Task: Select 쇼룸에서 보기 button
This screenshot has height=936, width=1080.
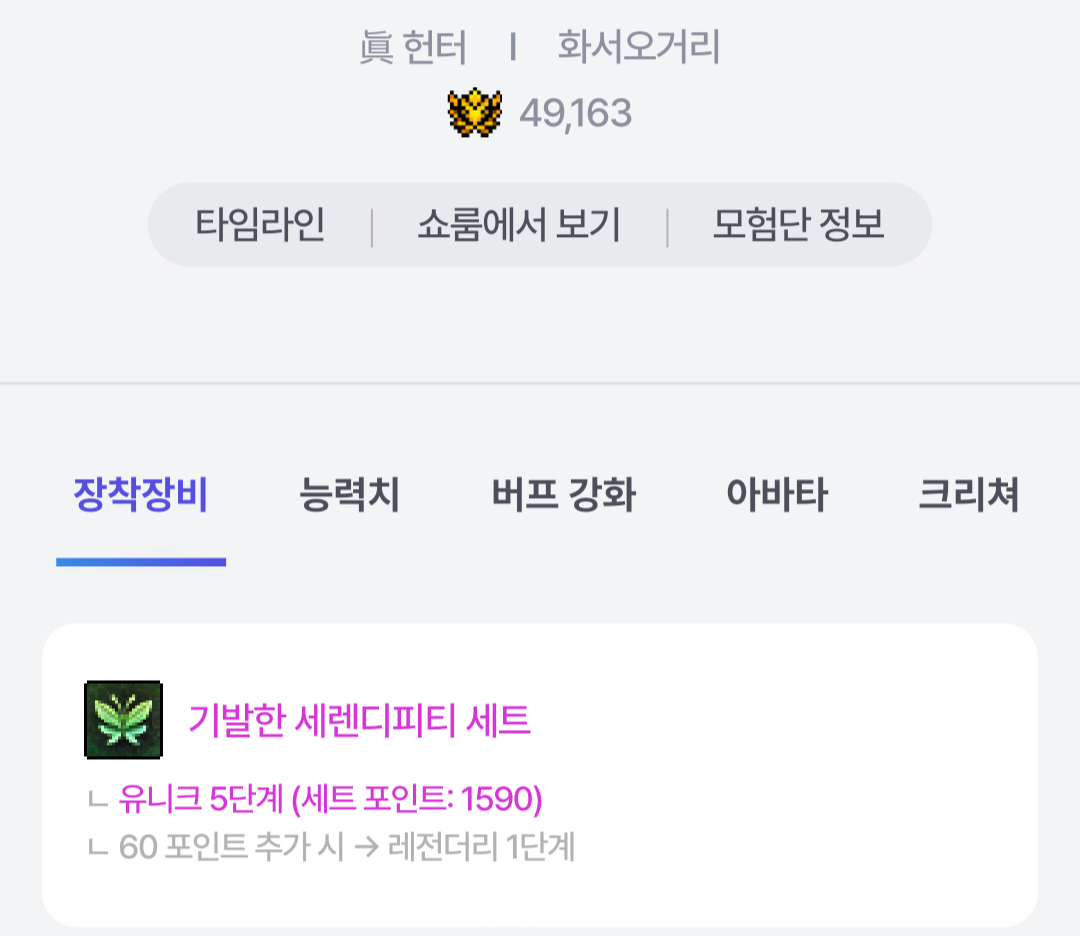Action: tap(519, 225)
